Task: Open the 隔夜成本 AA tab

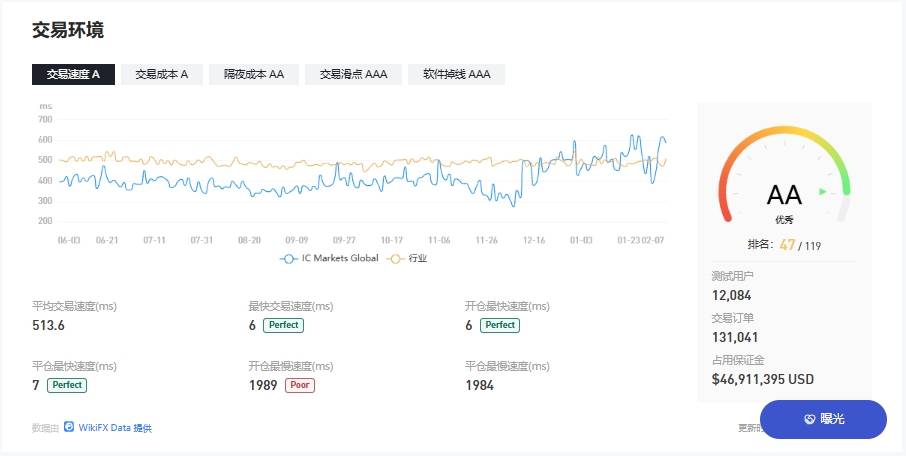Action: [254, 75]
